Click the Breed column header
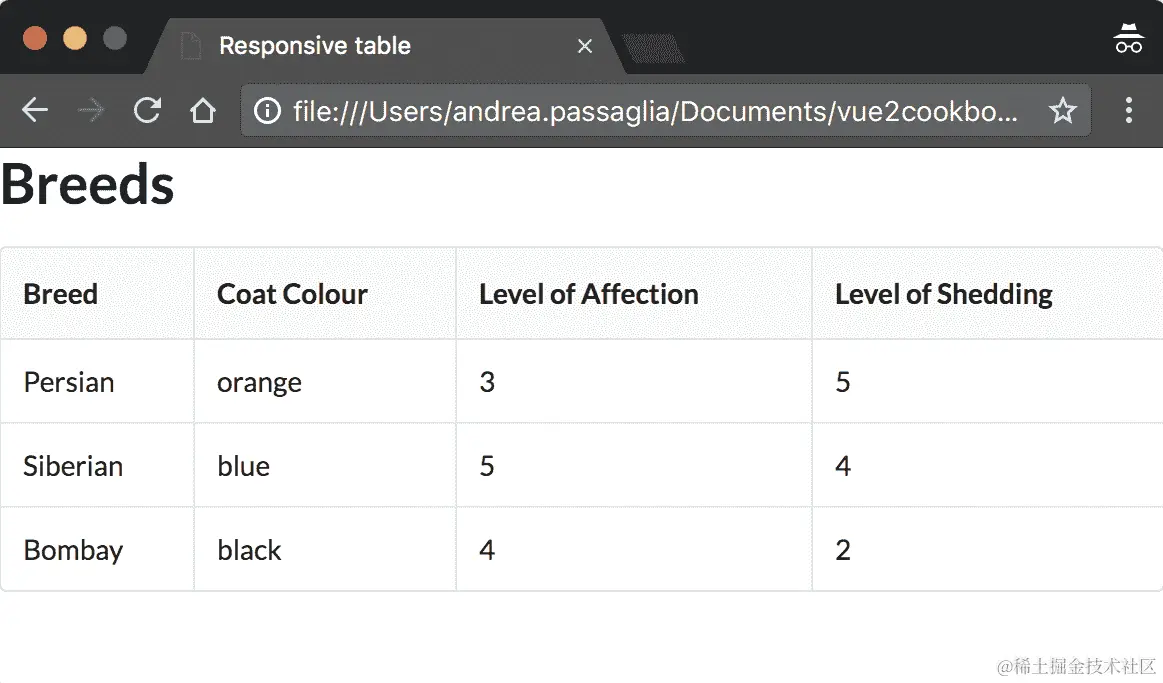1163x683 pixels. tap(61, 294)
